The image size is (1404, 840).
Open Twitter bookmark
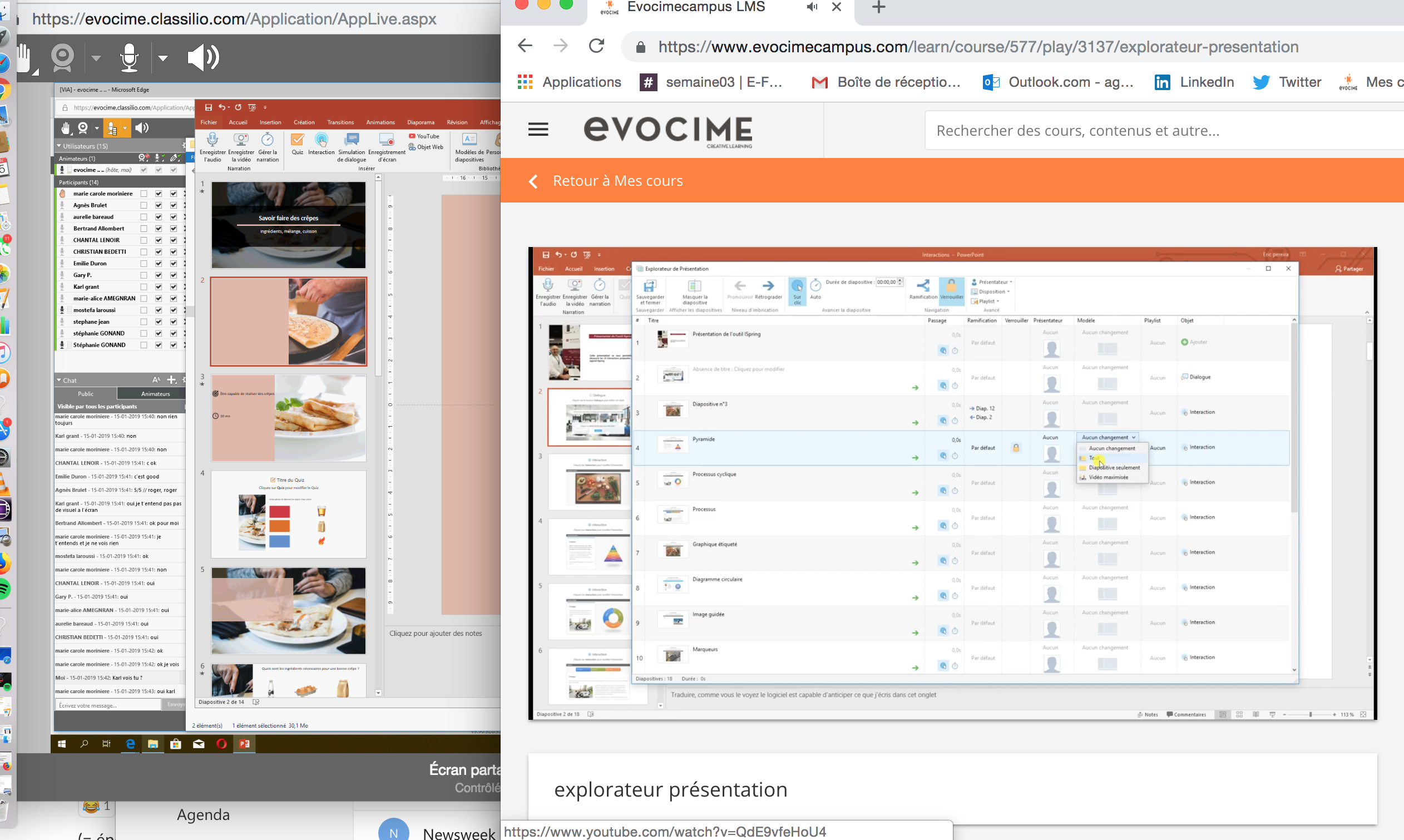[1287, 82]
